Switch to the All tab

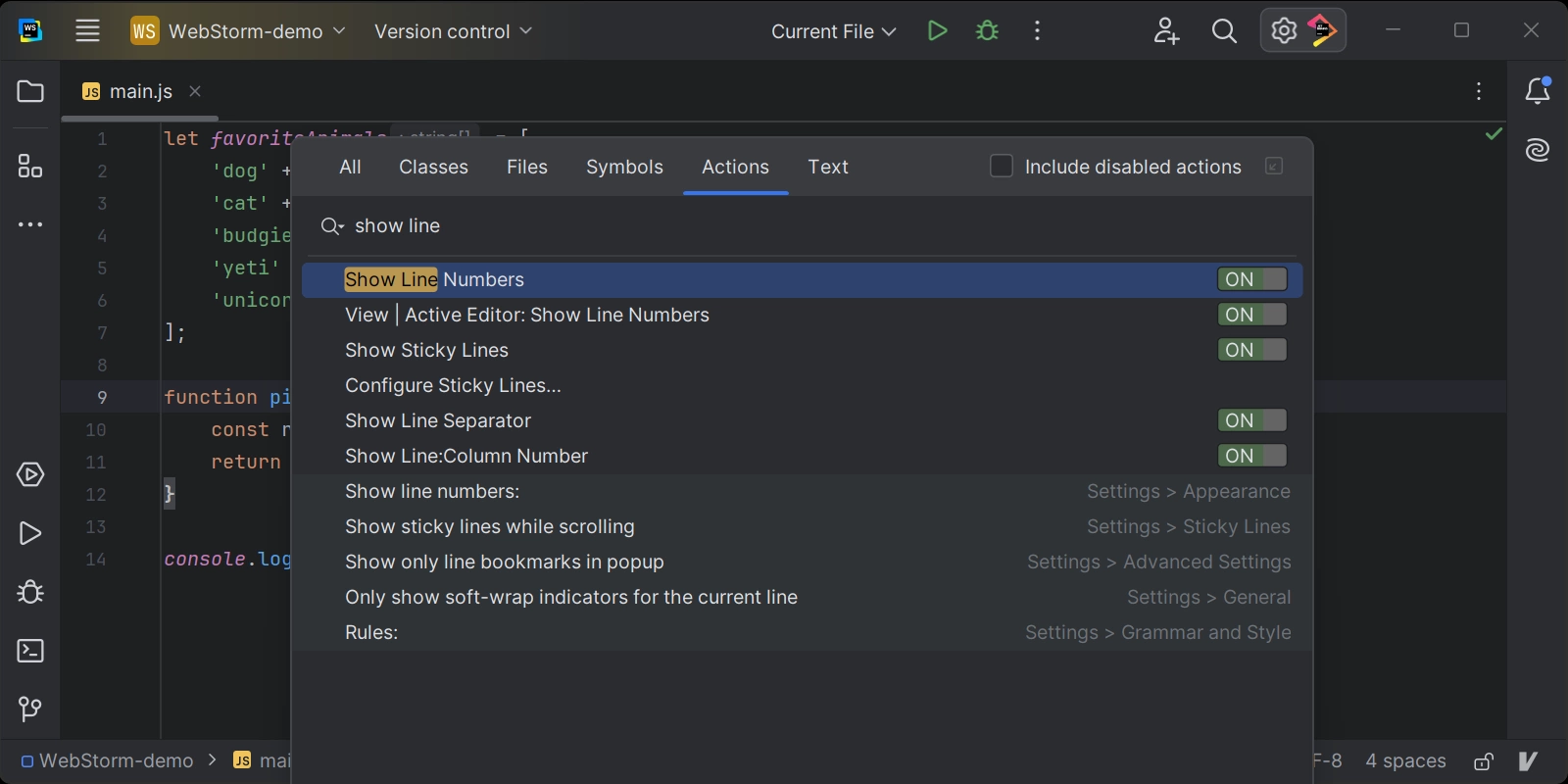click(x=350, y=167)
